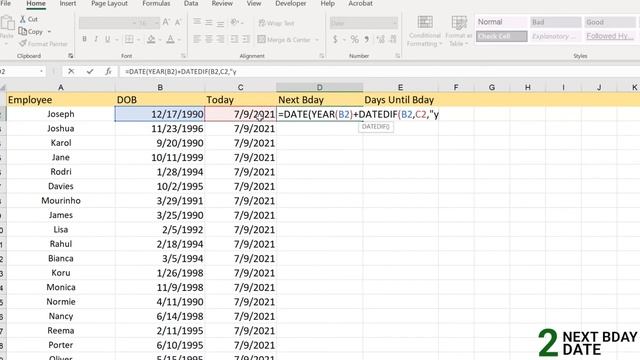
Task: Click the Days Until Bday header cell
Action: 400,100
